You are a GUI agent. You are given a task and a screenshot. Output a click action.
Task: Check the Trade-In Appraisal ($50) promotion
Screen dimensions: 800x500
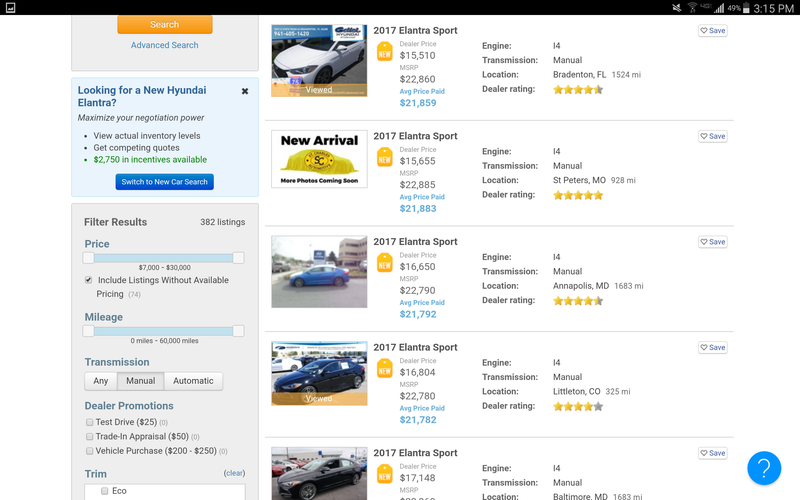[90, 436]
